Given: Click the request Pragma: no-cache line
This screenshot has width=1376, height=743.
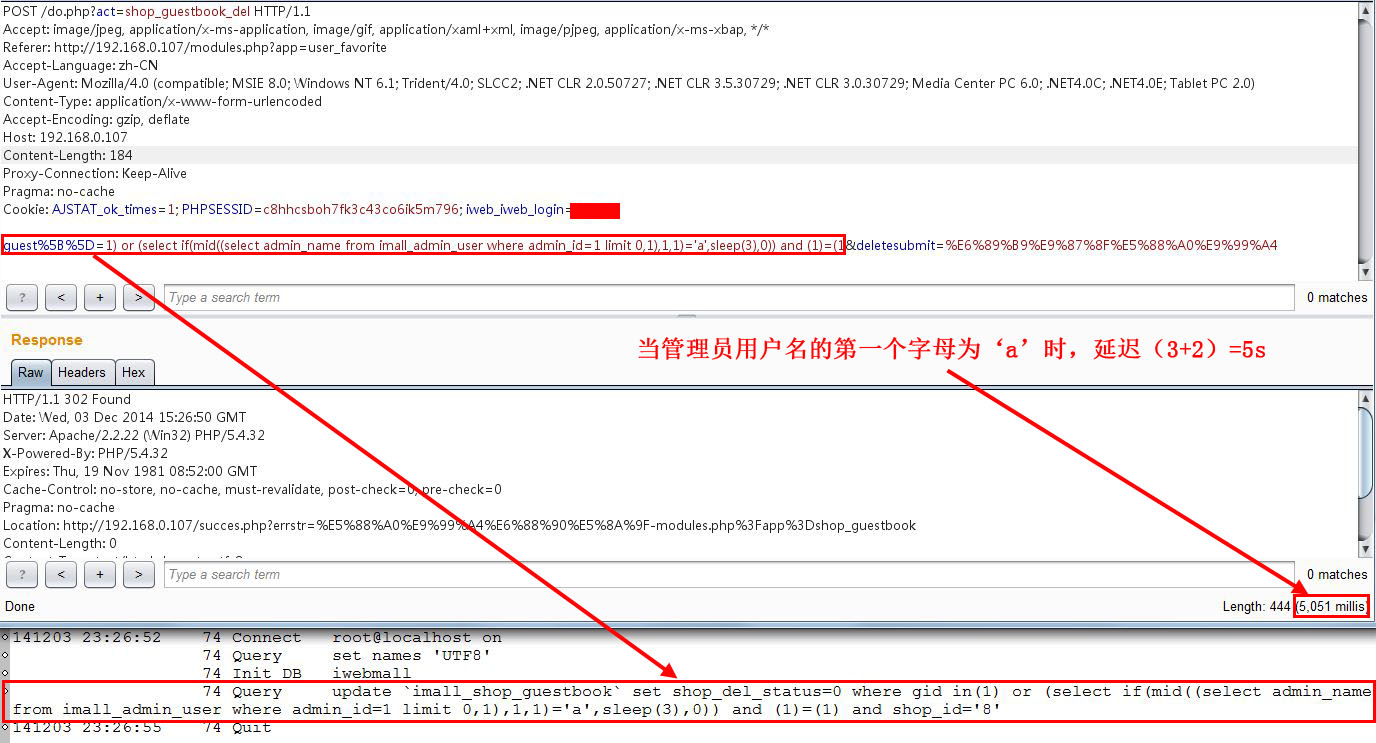Looking at the screenshot, I should [59, 191].
